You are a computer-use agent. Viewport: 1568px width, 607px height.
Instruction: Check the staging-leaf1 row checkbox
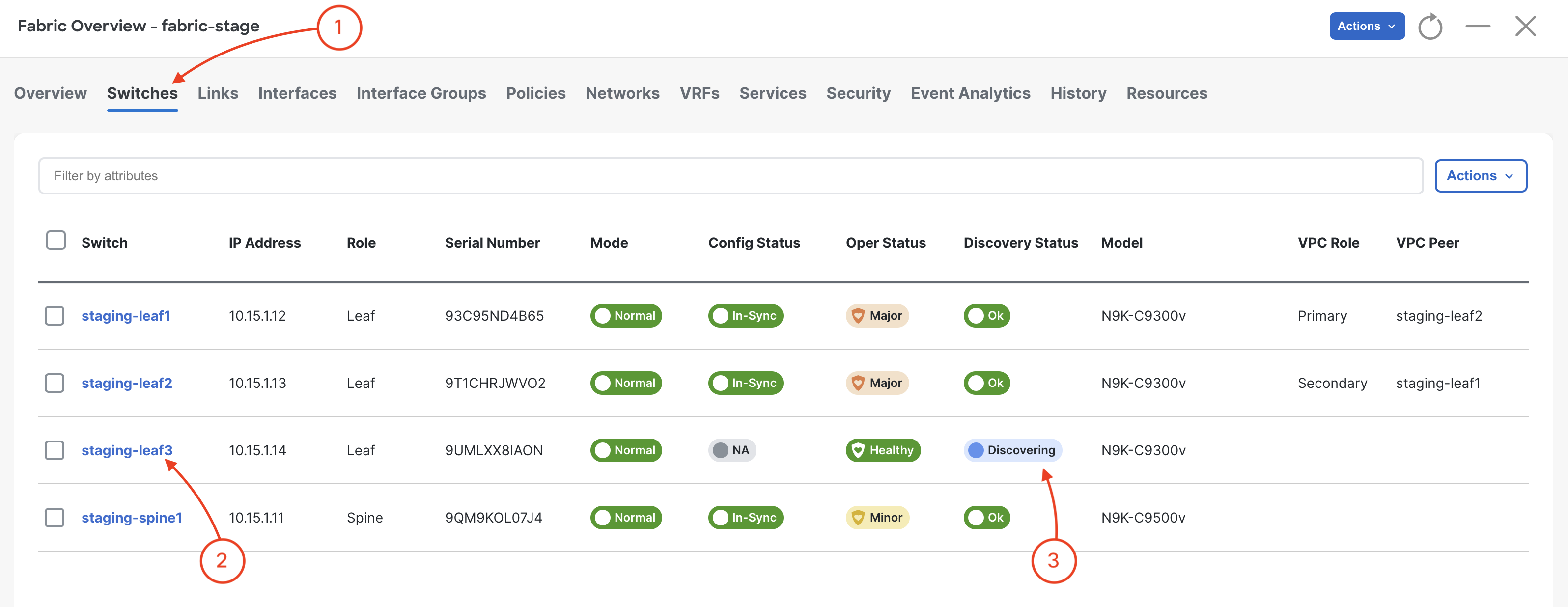coord(55,316)
